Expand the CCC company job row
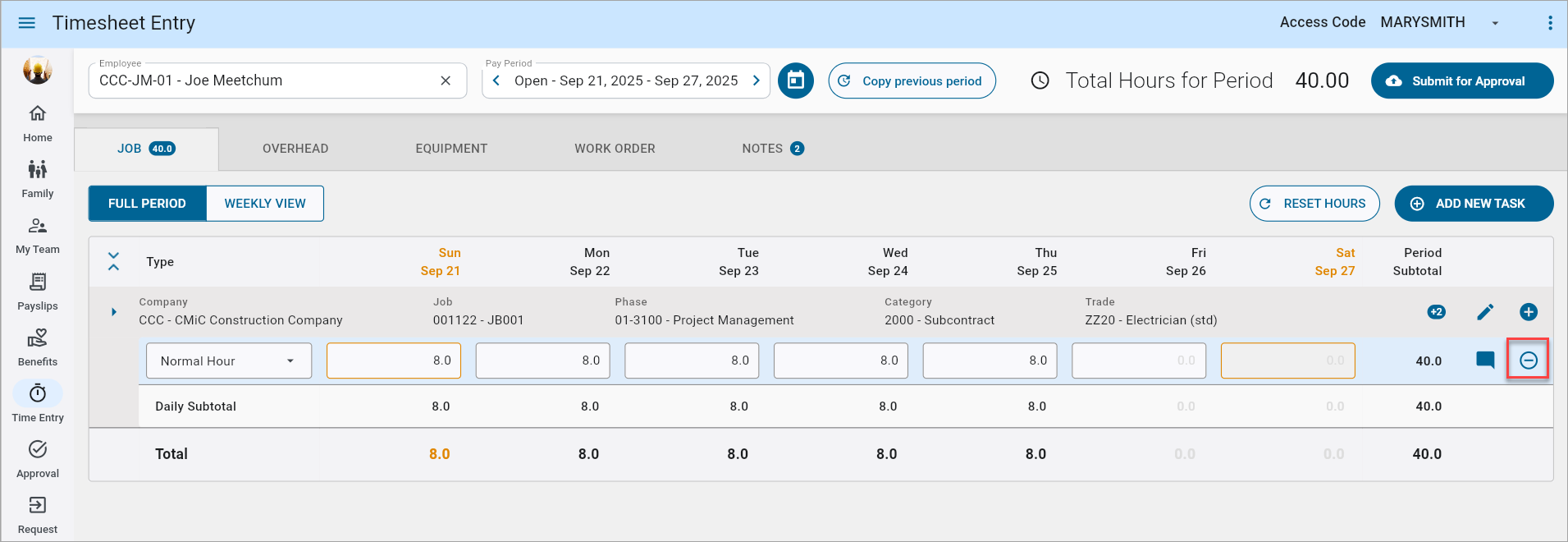 [x=114, y=312]
